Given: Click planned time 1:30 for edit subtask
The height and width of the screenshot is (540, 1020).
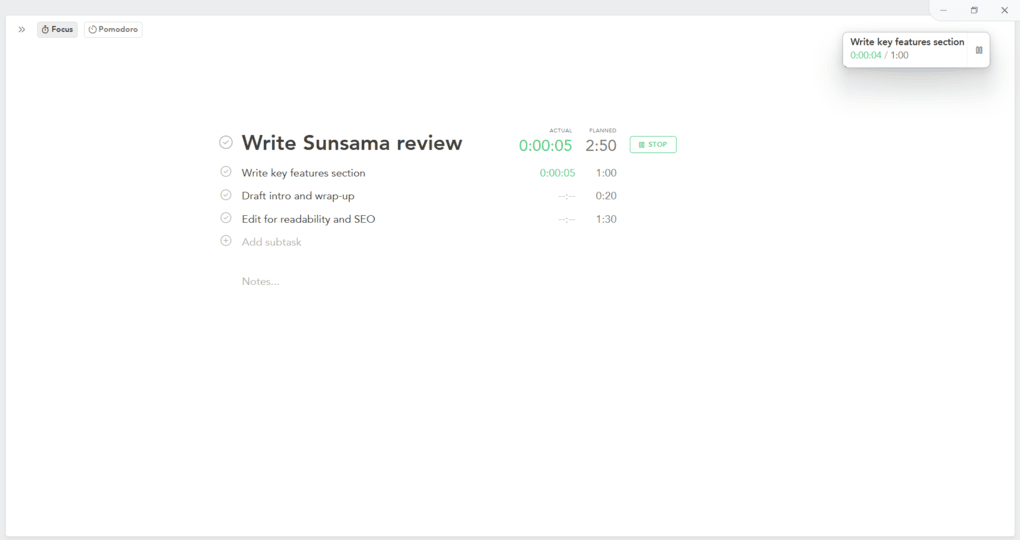Looking at the screenshot, I should point(606,219).
